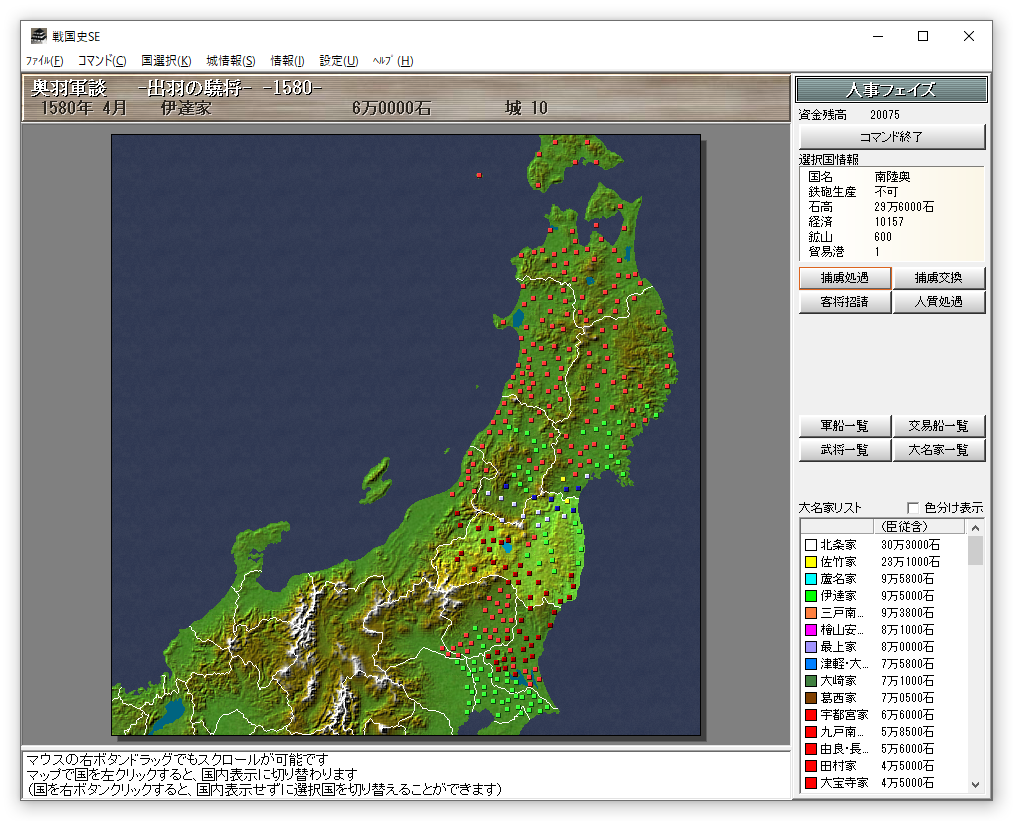The width and height of the screenshot is (1013, 821).
Task: Open the ファイル(F) menu
Action: 44,61
